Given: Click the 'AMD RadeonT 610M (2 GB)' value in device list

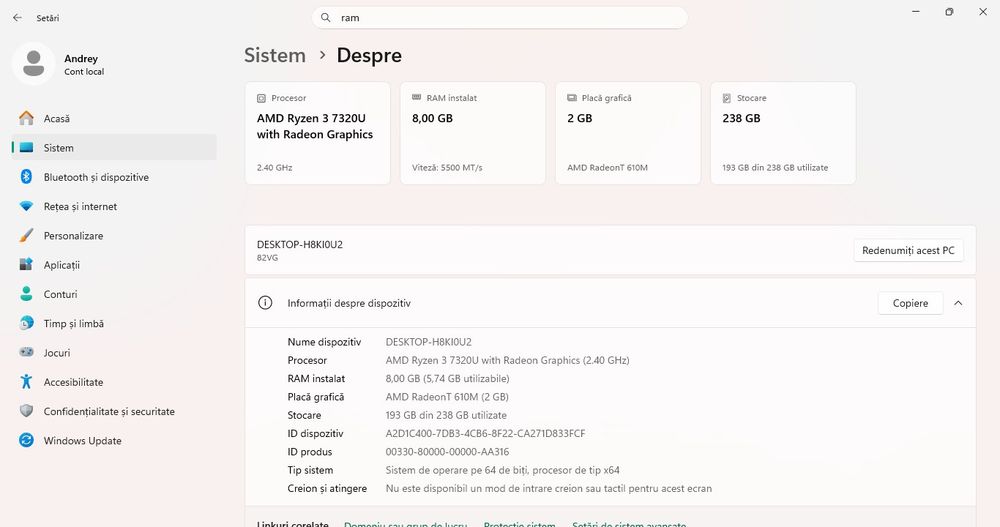Looking at the screenshot, I should pyautogui.click(x=447, y=397).
